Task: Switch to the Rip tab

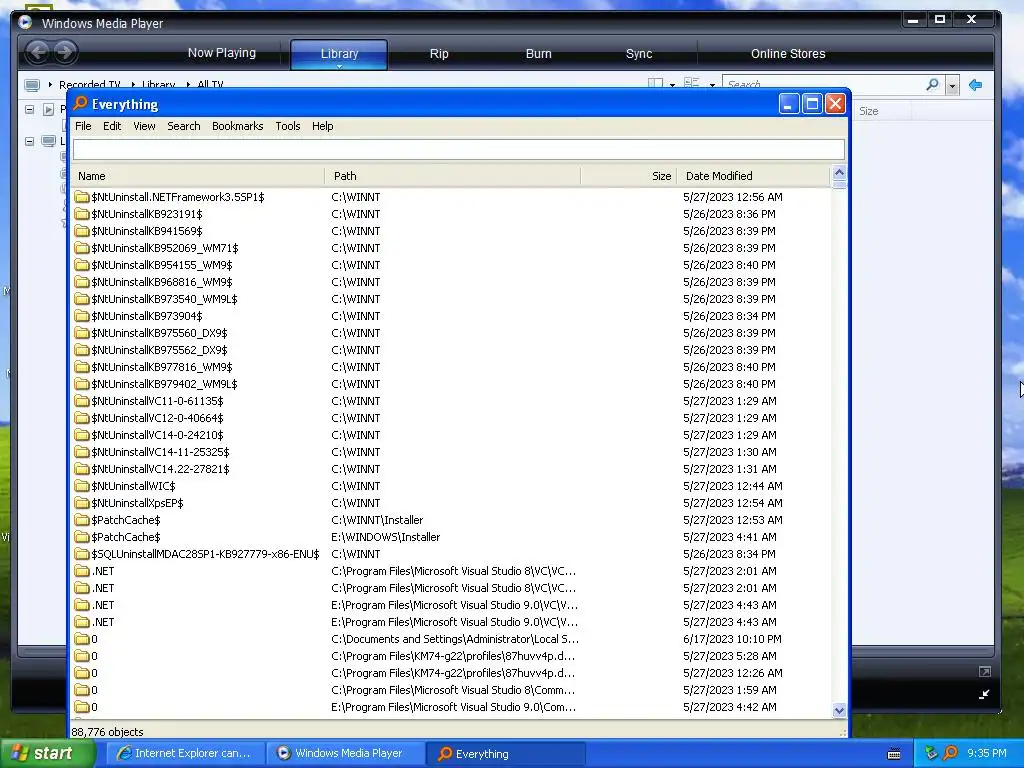Action: [x=439, y=54]
